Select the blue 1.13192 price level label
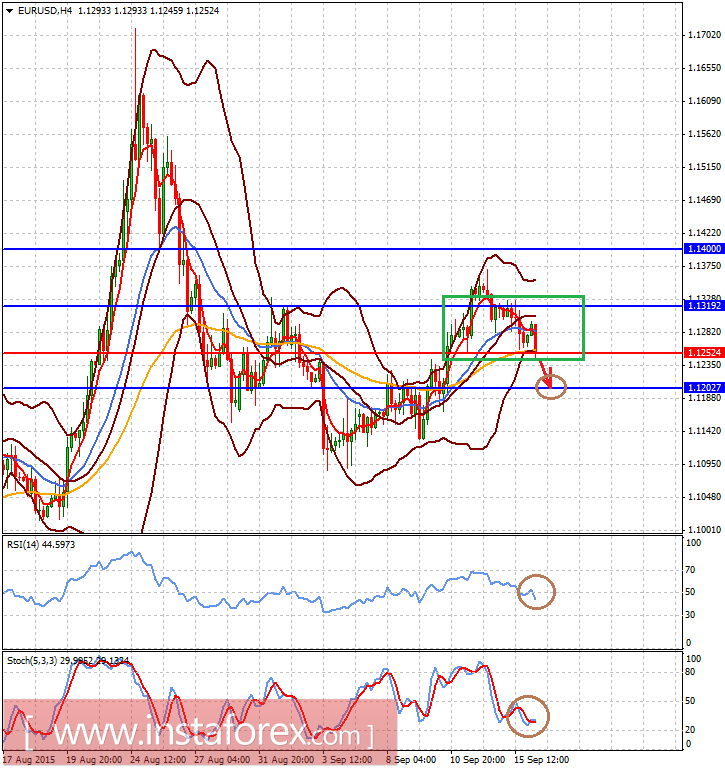 (x=700, y=306)
